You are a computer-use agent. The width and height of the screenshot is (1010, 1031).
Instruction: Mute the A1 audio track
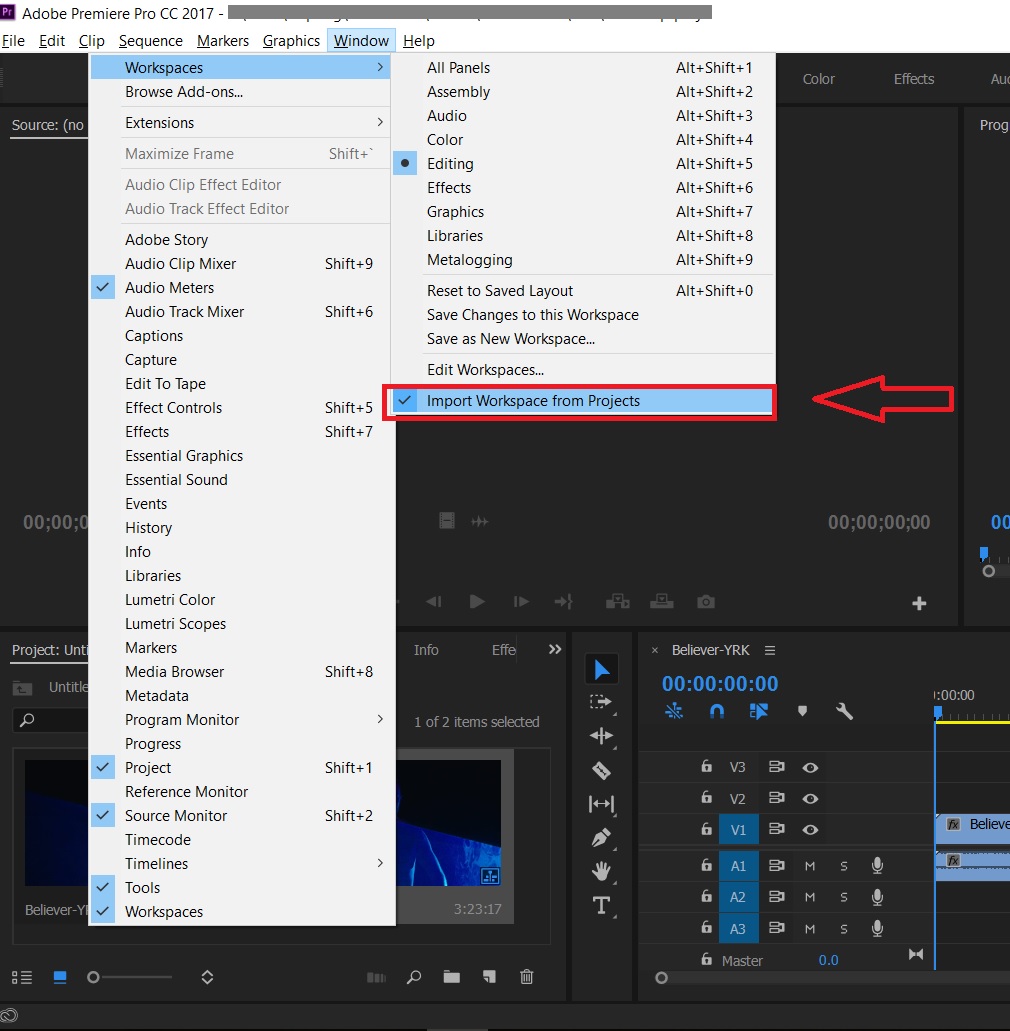[810, 866]
